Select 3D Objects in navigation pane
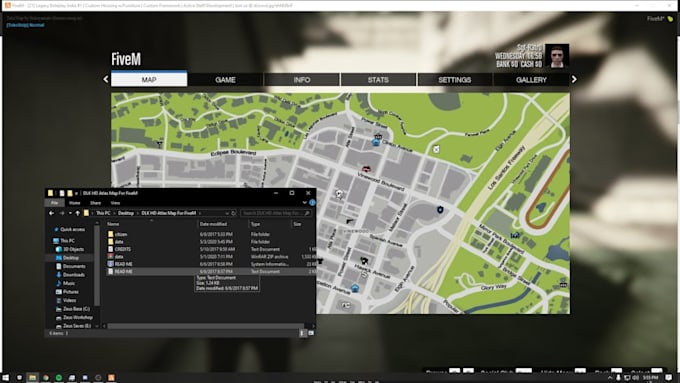 pos(73,249)
